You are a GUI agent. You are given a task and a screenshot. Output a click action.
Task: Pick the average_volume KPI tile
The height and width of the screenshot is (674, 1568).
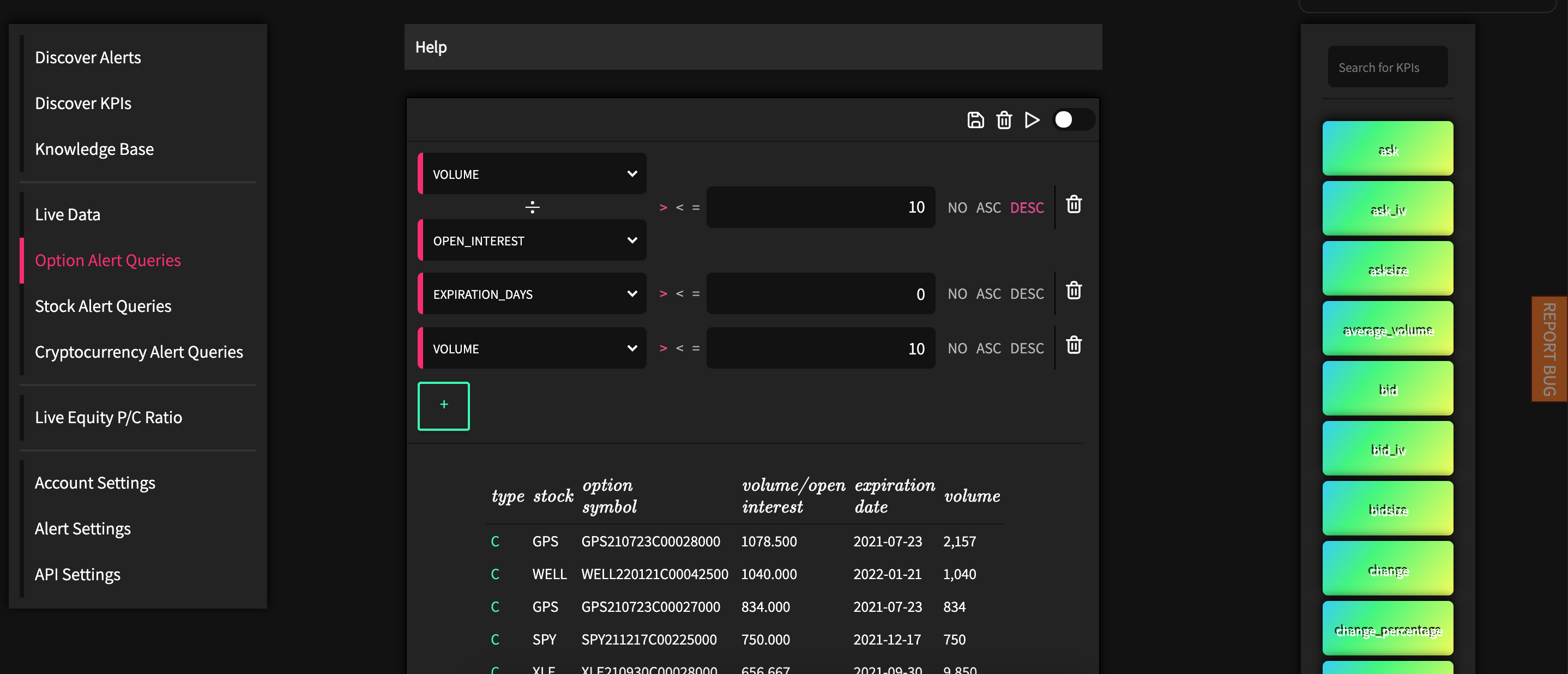[1387, 329]
